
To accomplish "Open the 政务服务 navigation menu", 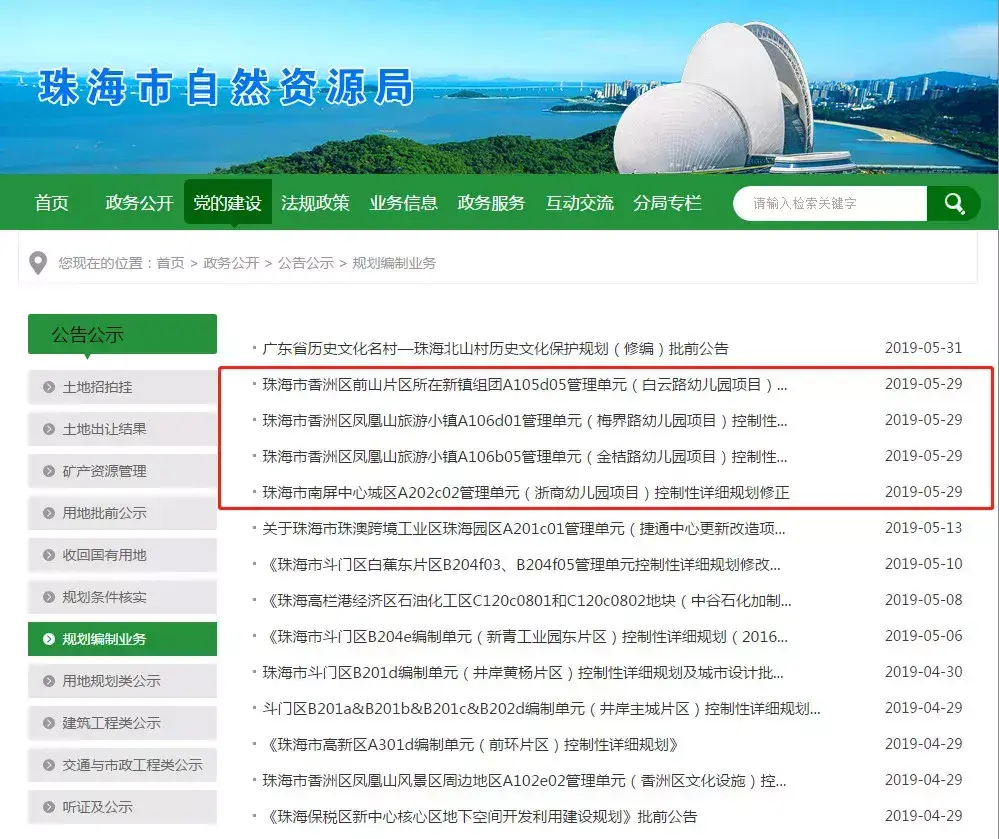I will click(491, 203).
